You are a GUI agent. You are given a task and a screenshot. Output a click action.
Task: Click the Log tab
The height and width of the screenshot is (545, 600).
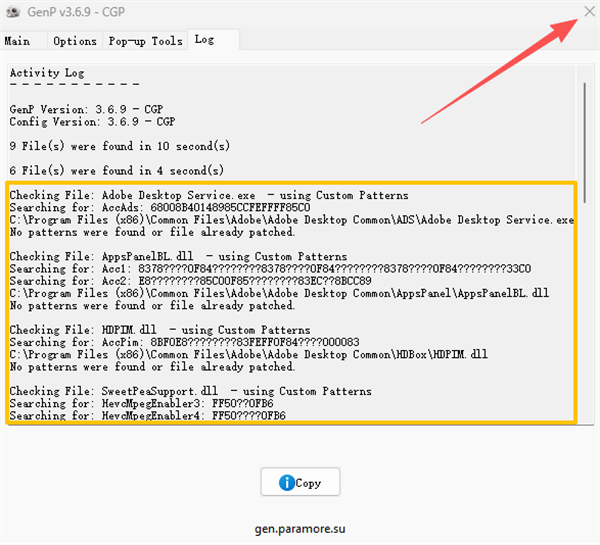click(205, 40)
